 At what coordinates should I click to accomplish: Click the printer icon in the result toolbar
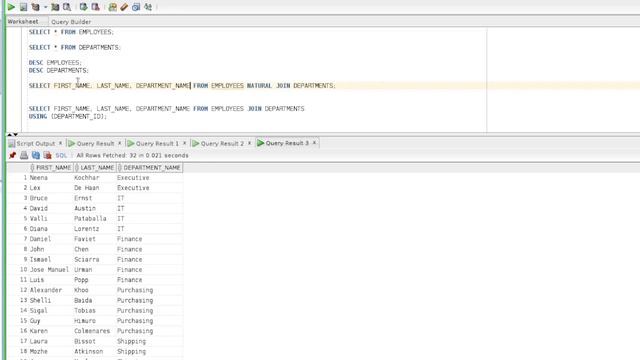point(24,155)
